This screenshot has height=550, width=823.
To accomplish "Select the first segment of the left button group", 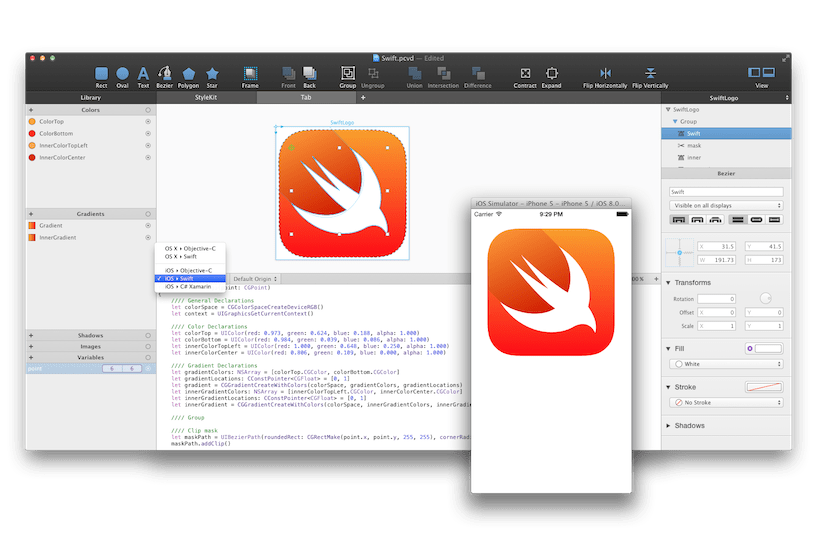I will (679, 220).
